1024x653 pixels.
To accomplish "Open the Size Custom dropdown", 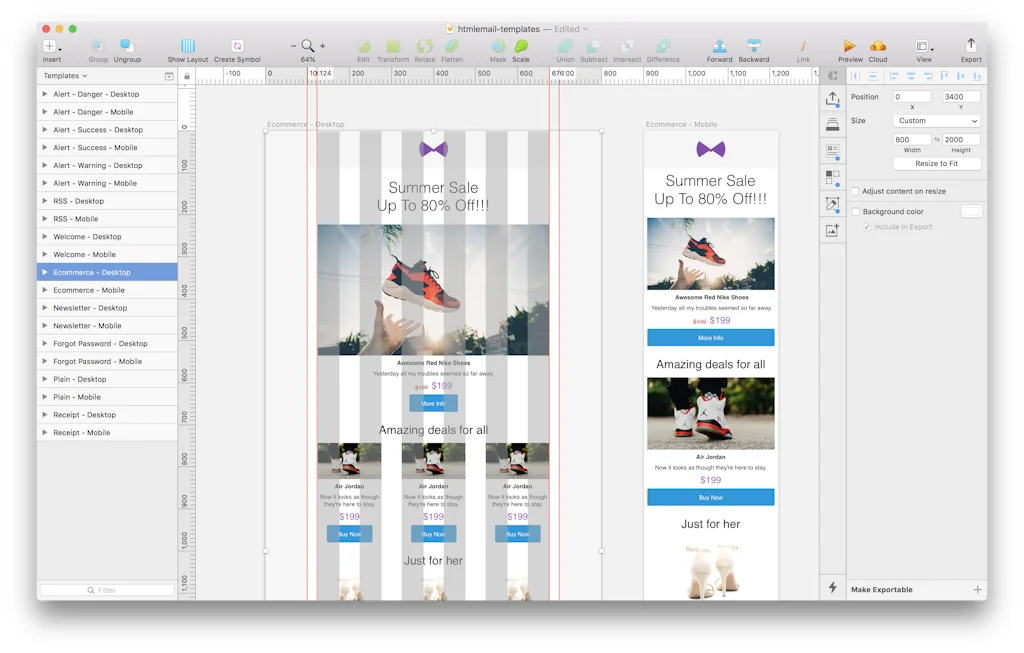I will (936, 120).
